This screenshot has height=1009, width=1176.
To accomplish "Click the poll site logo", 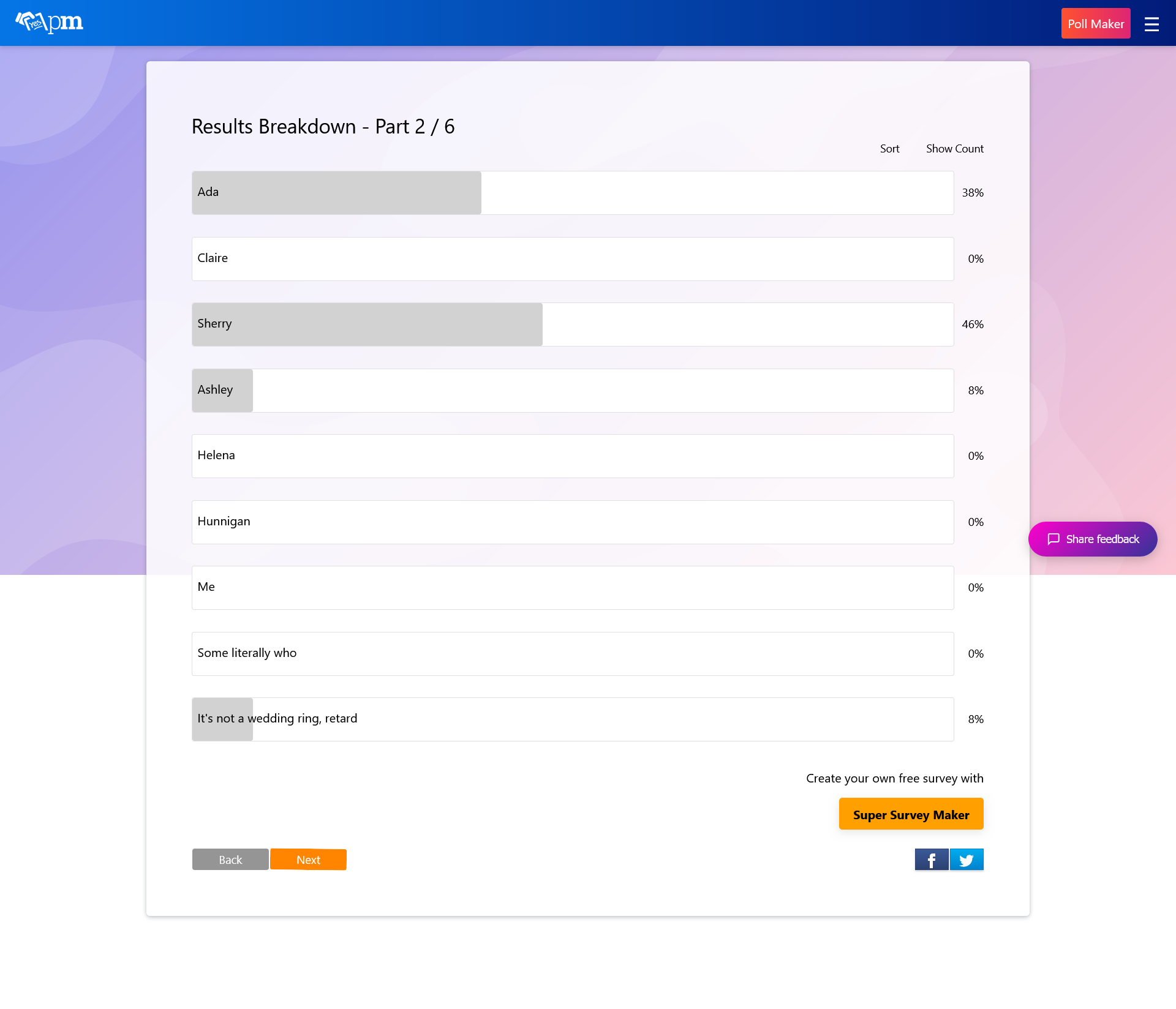I will click(49, 23).
